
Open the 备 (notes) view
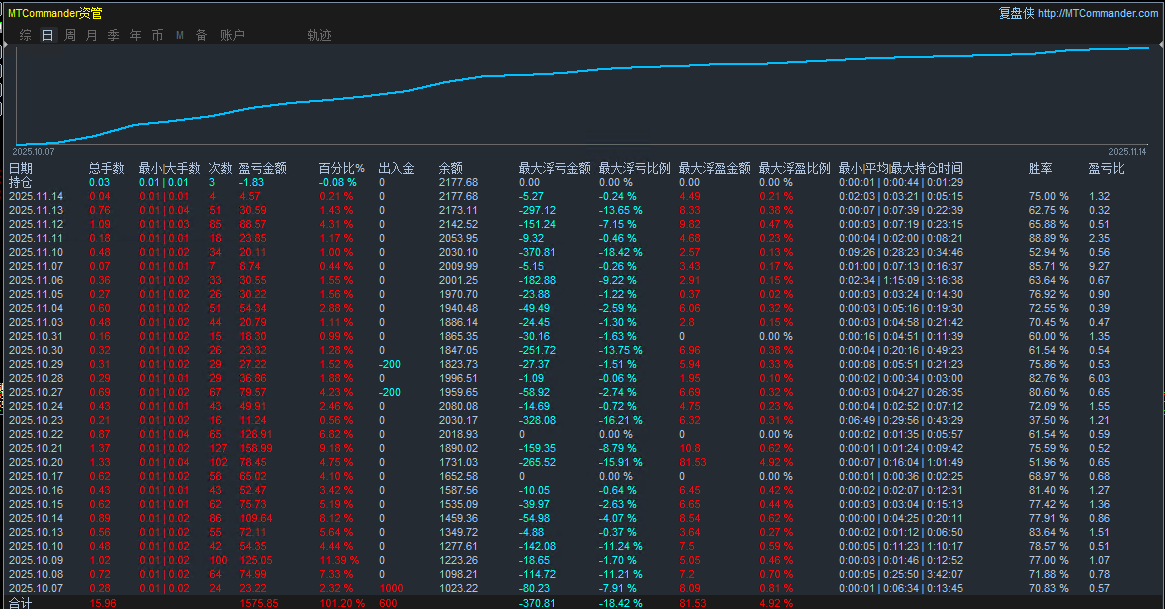pos(201,34)
